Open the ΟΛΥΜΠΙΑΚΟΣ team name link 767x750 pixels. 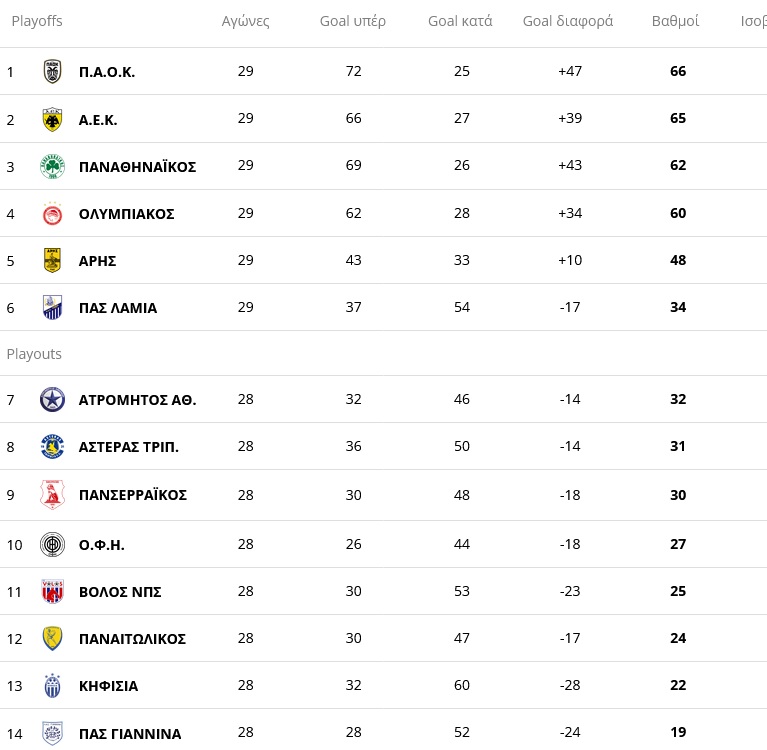pos(127,214)
